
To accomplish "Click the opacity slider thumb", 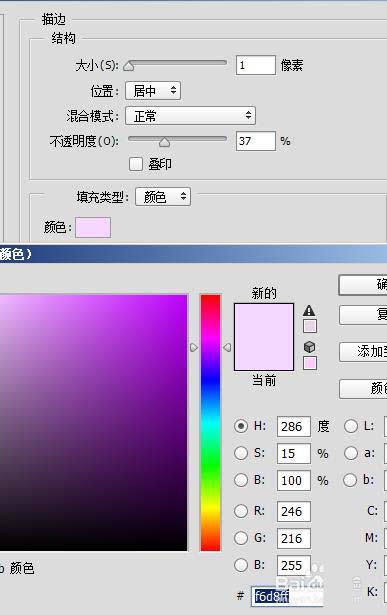I will [x=164, y=142].
